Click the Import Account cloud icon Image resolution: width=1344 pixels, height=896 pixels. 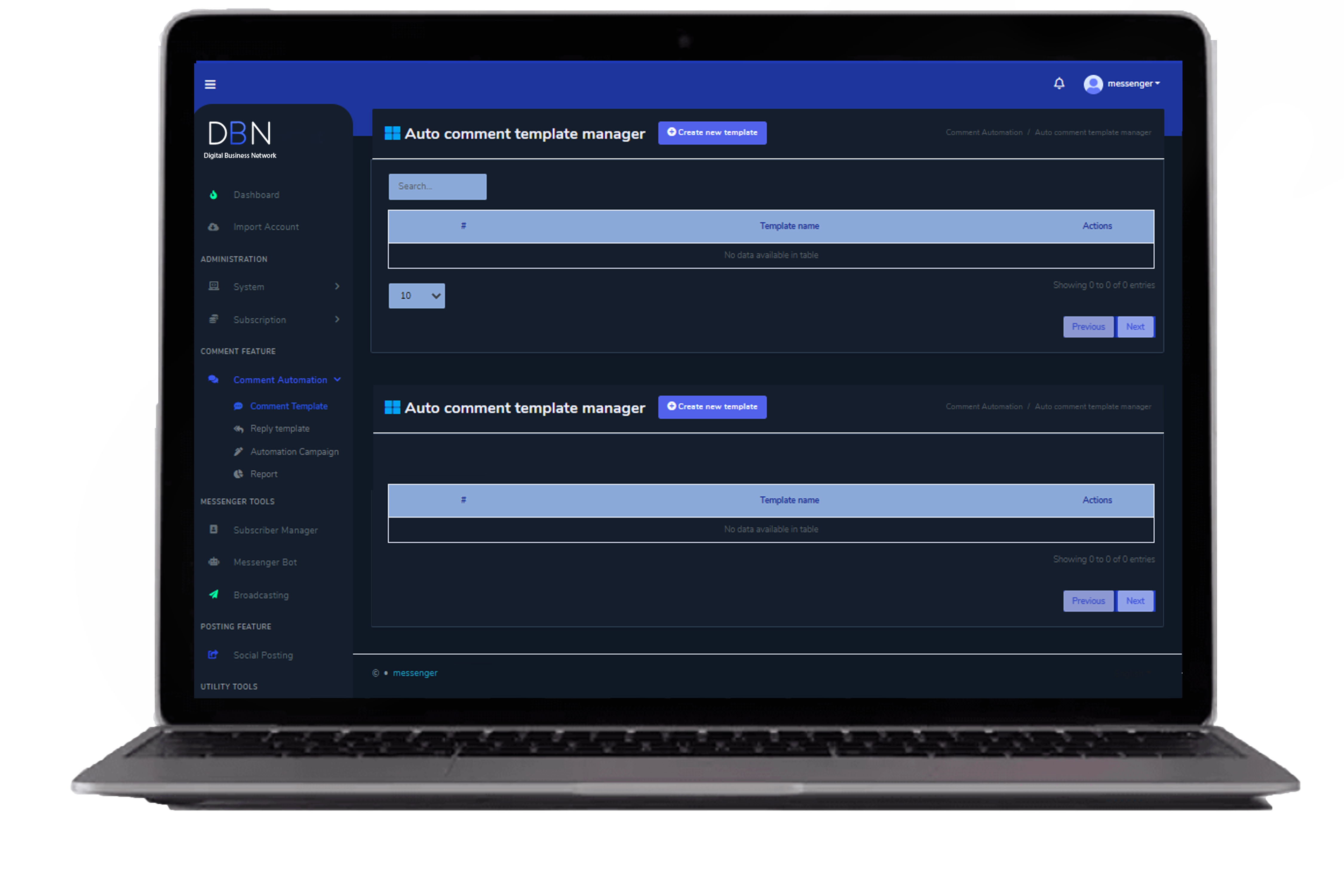(x=213, y=227)
